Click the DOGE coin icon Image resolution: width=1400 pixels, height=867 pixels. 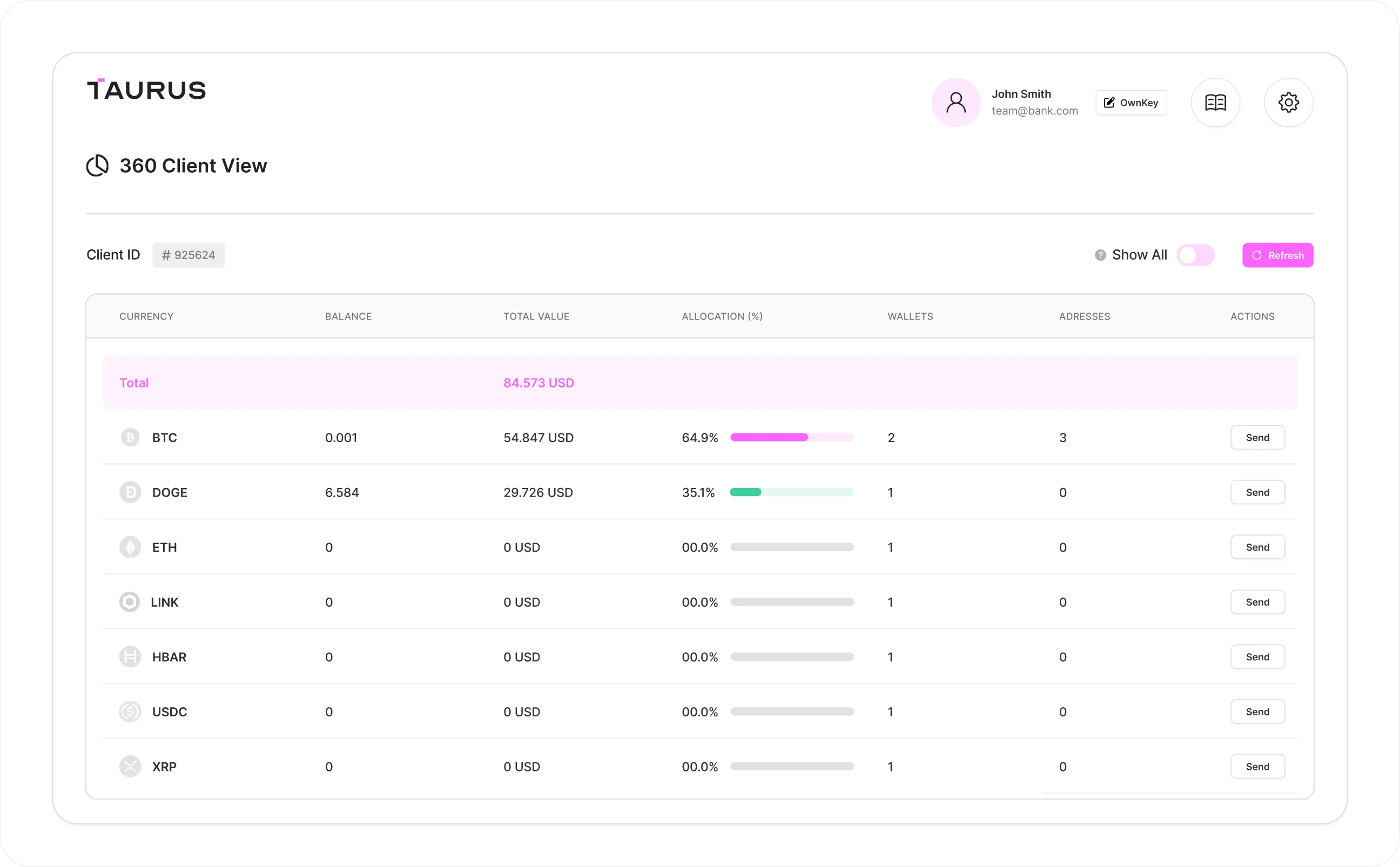[x=130, y=492]
